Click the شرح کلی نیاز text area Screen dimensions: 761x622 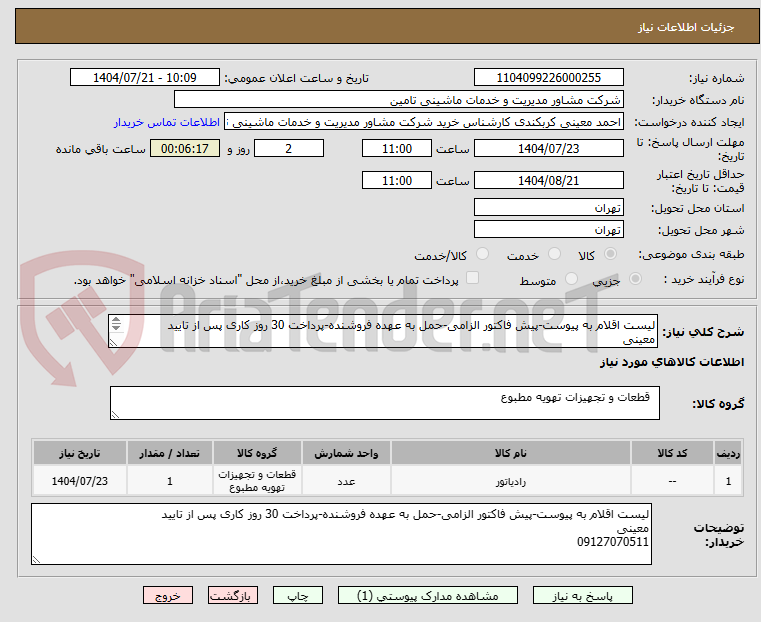tap(383, 331)
